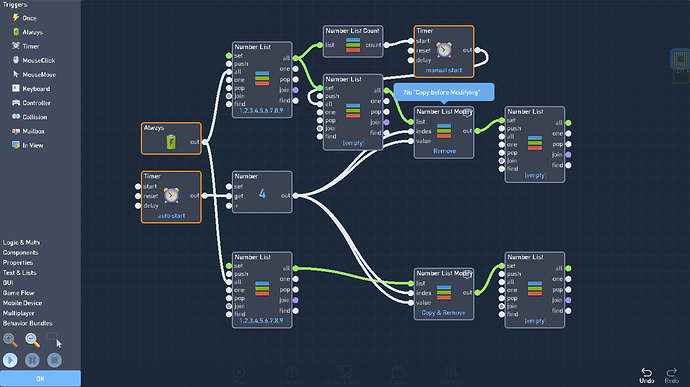
Task: Click the zoom out magnifier icon
Action: tap(32, 340)
